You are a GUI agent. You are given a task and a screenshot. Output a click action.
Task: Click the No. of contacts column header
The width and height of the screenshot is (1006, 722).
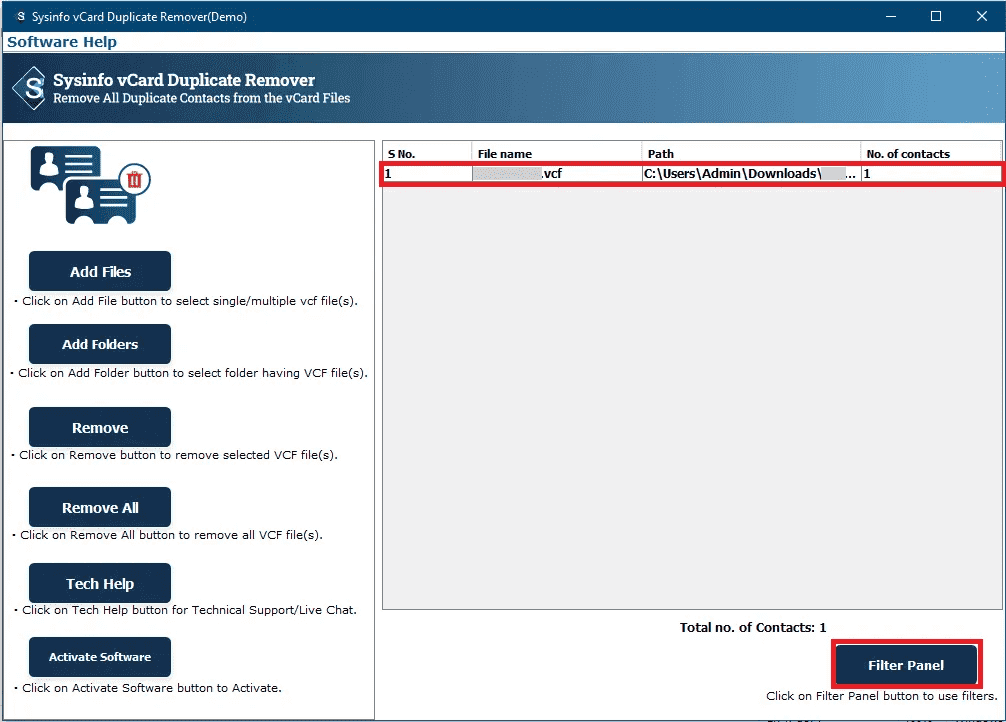pos(907,153)
